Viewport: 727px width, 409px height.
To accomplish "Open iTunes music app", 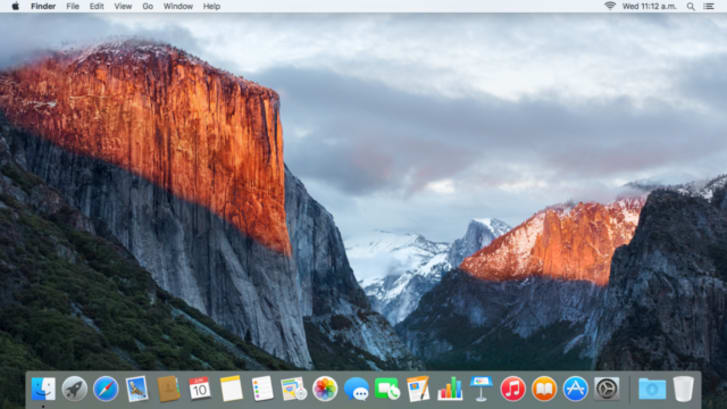I will [513, 389].
